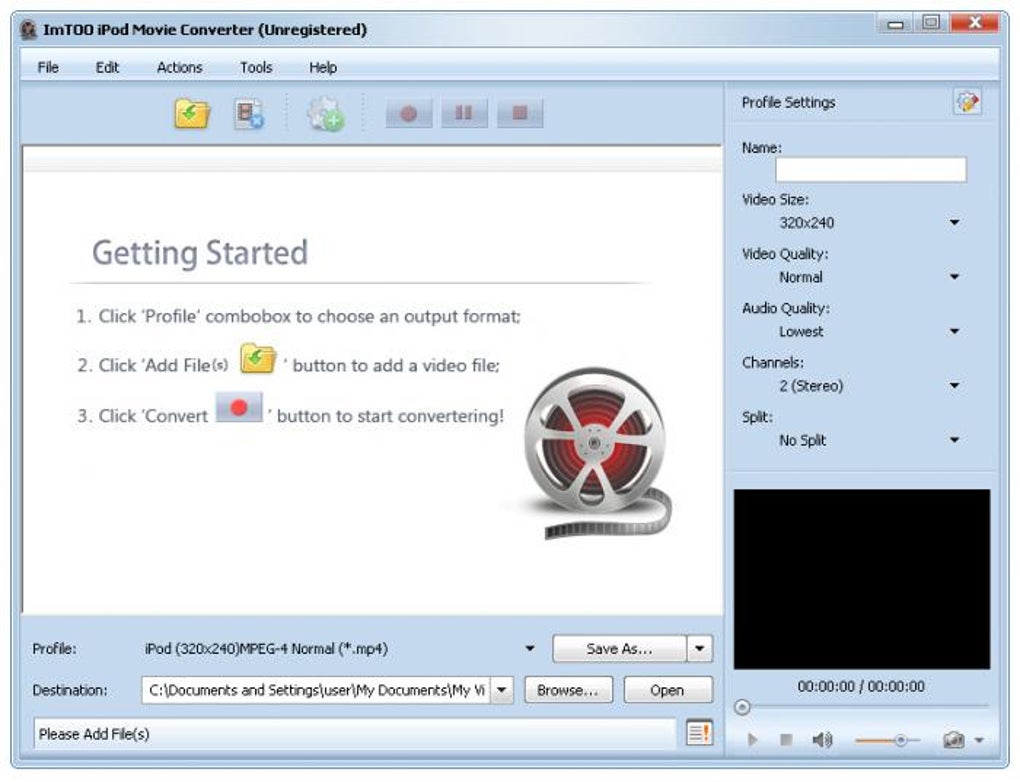
Task: Click the Profile Settings edit icon
Action: pos(967,102)
